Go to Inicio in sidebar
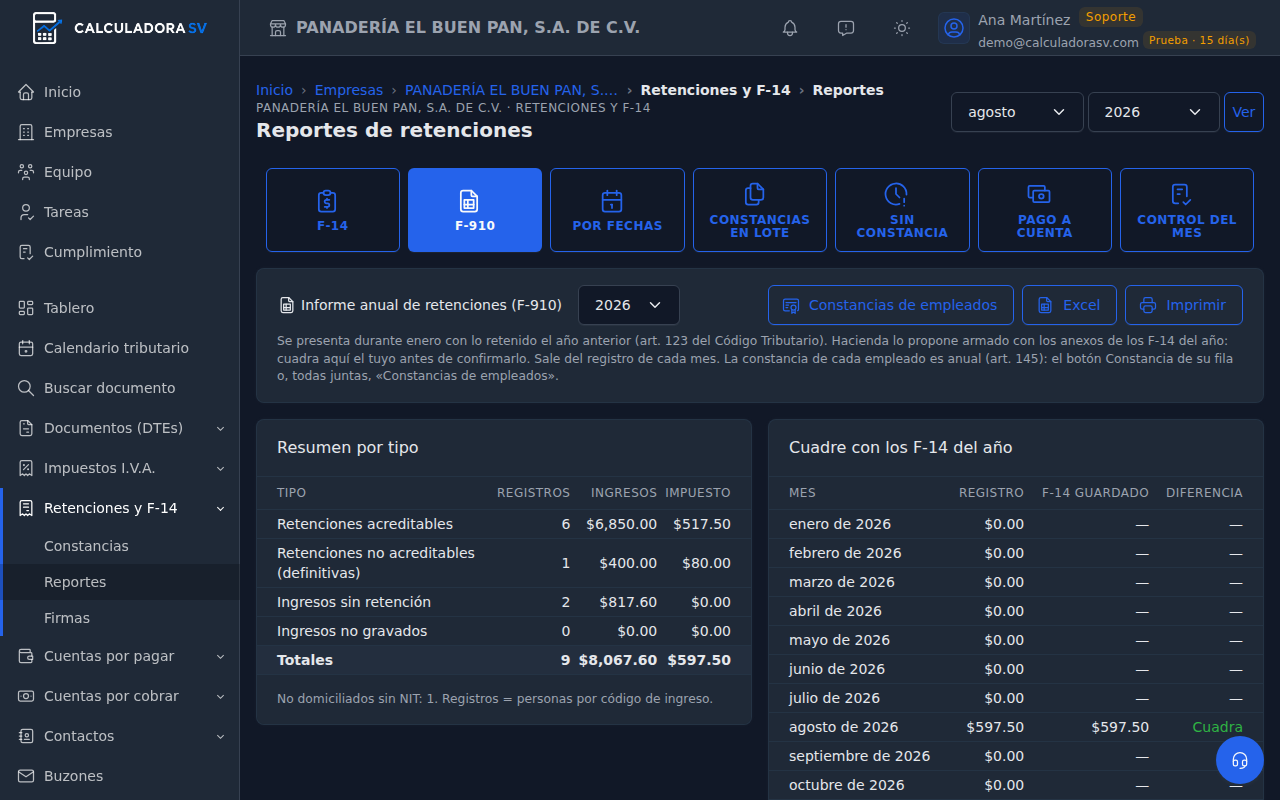The height and width of the screenshot is (800, 1280). tap(120, 92)
